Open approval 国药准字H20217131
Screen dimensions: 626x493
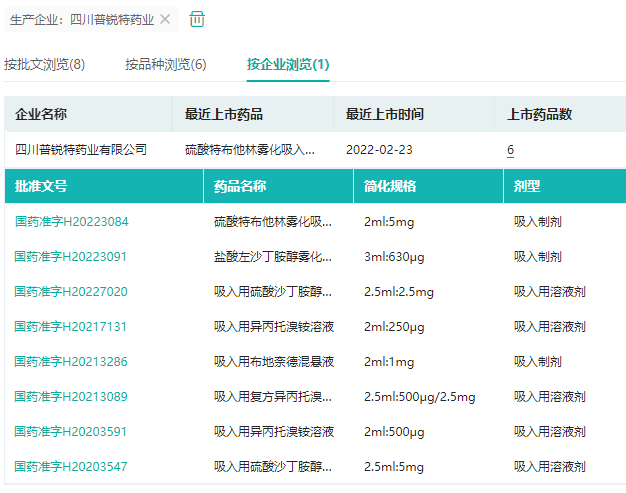coord(71,327)
